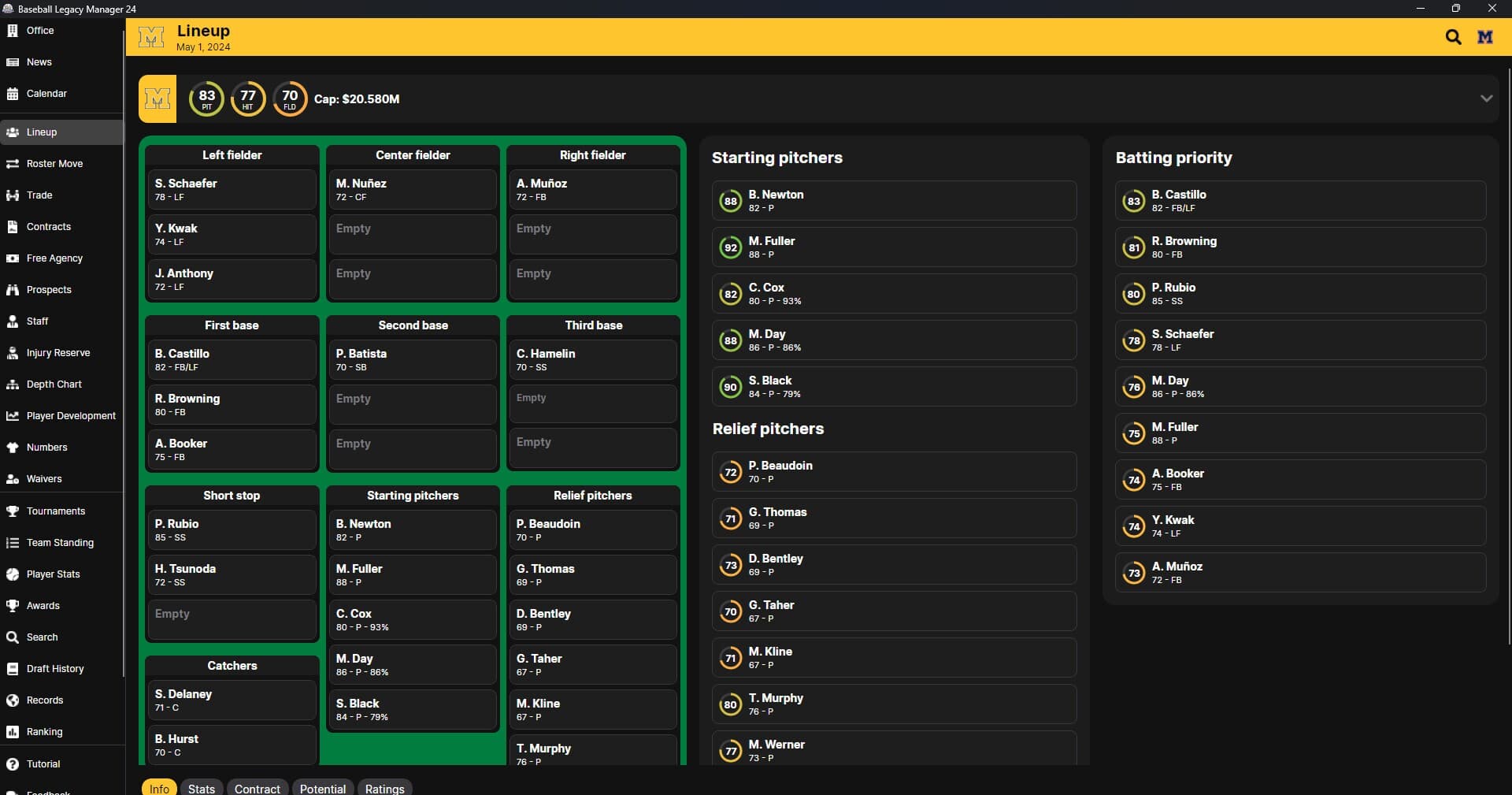This screenshot has width=1512, height=795.
Task: Open the sidebar Search magnifier icon
Action: click(x=13, y=637)
